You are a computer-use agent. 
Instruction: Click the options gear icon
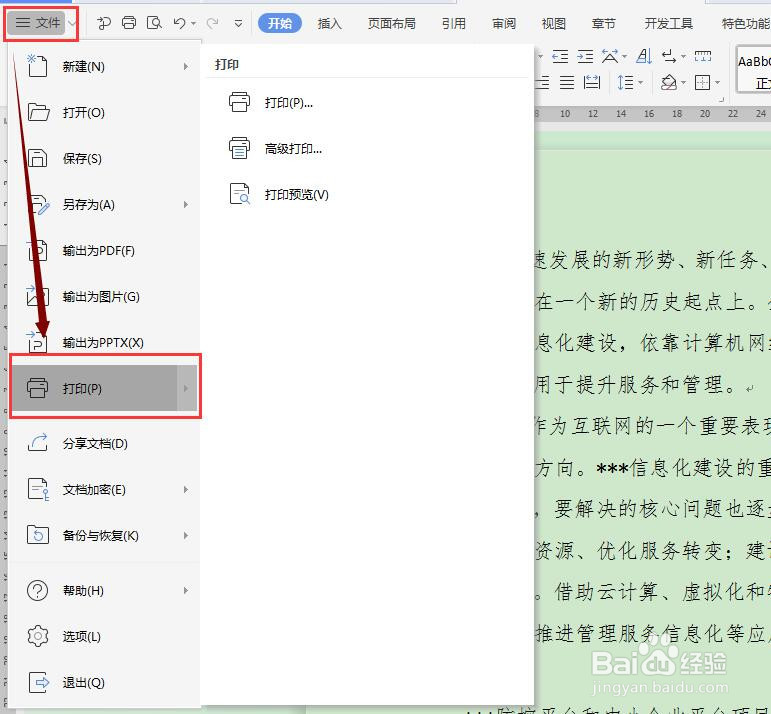(x=38, y=636)
